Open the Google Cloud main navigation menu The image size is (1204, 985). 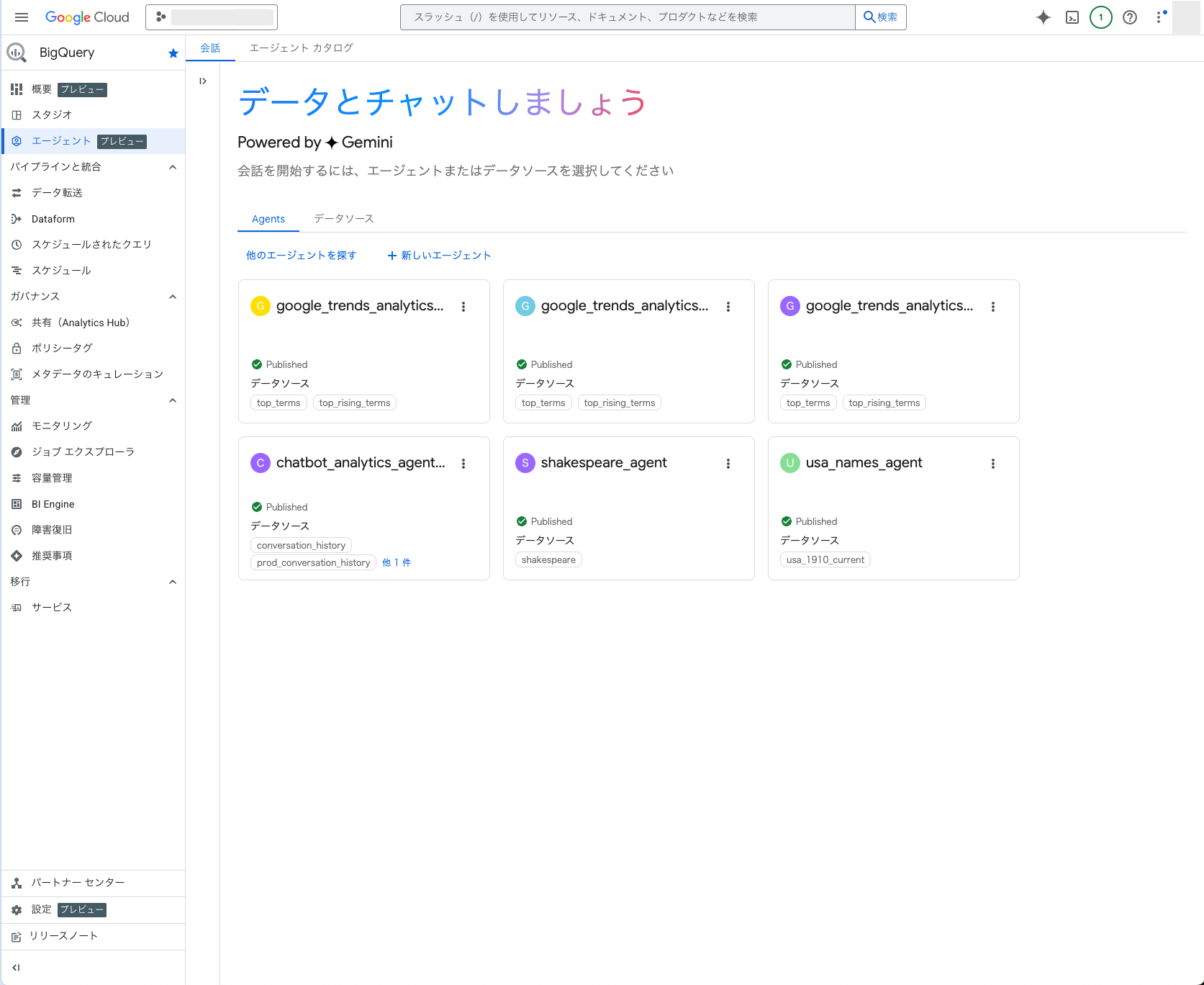pos(22,17)
